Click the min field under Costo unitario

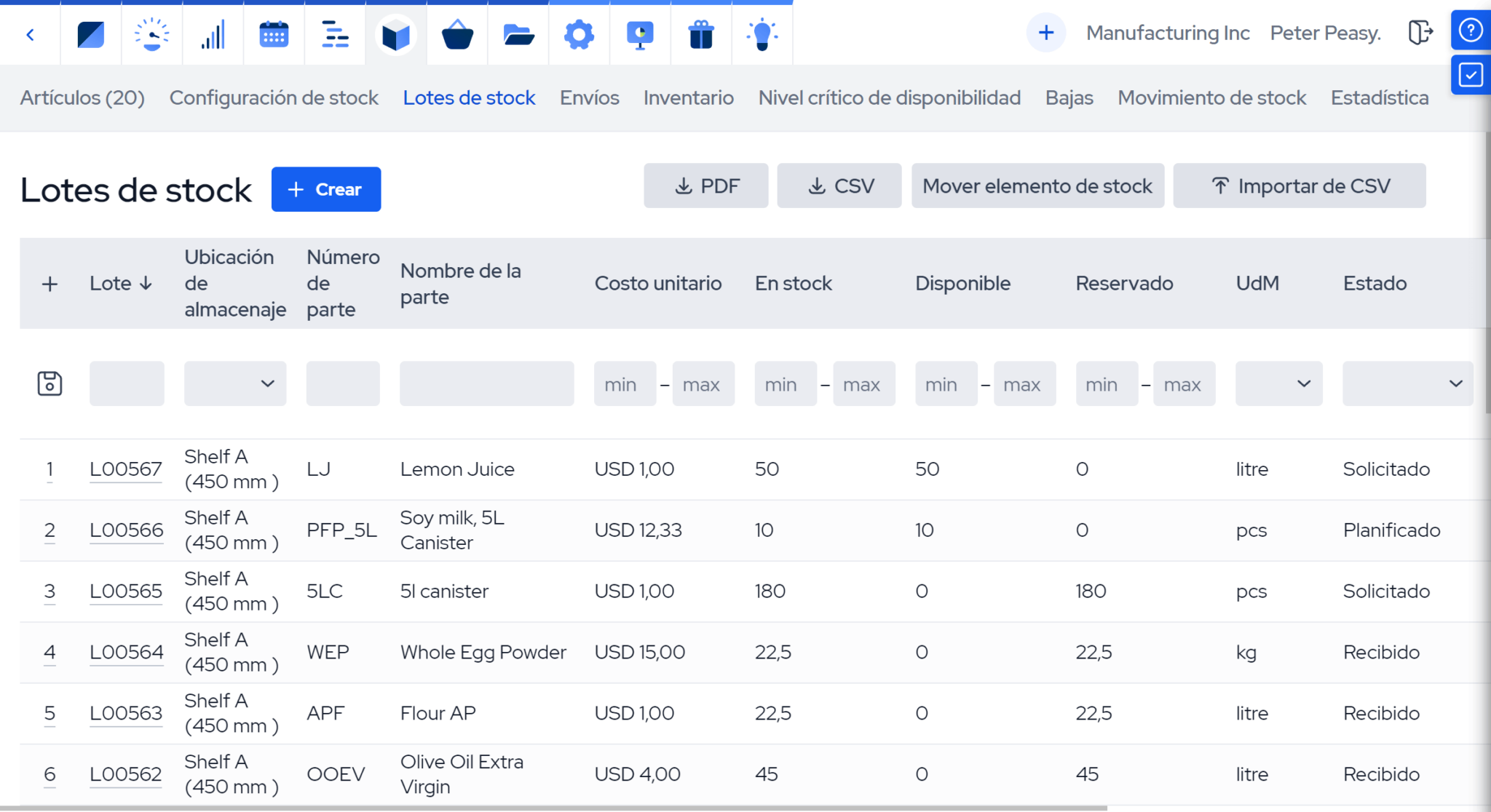pos(623,383)
